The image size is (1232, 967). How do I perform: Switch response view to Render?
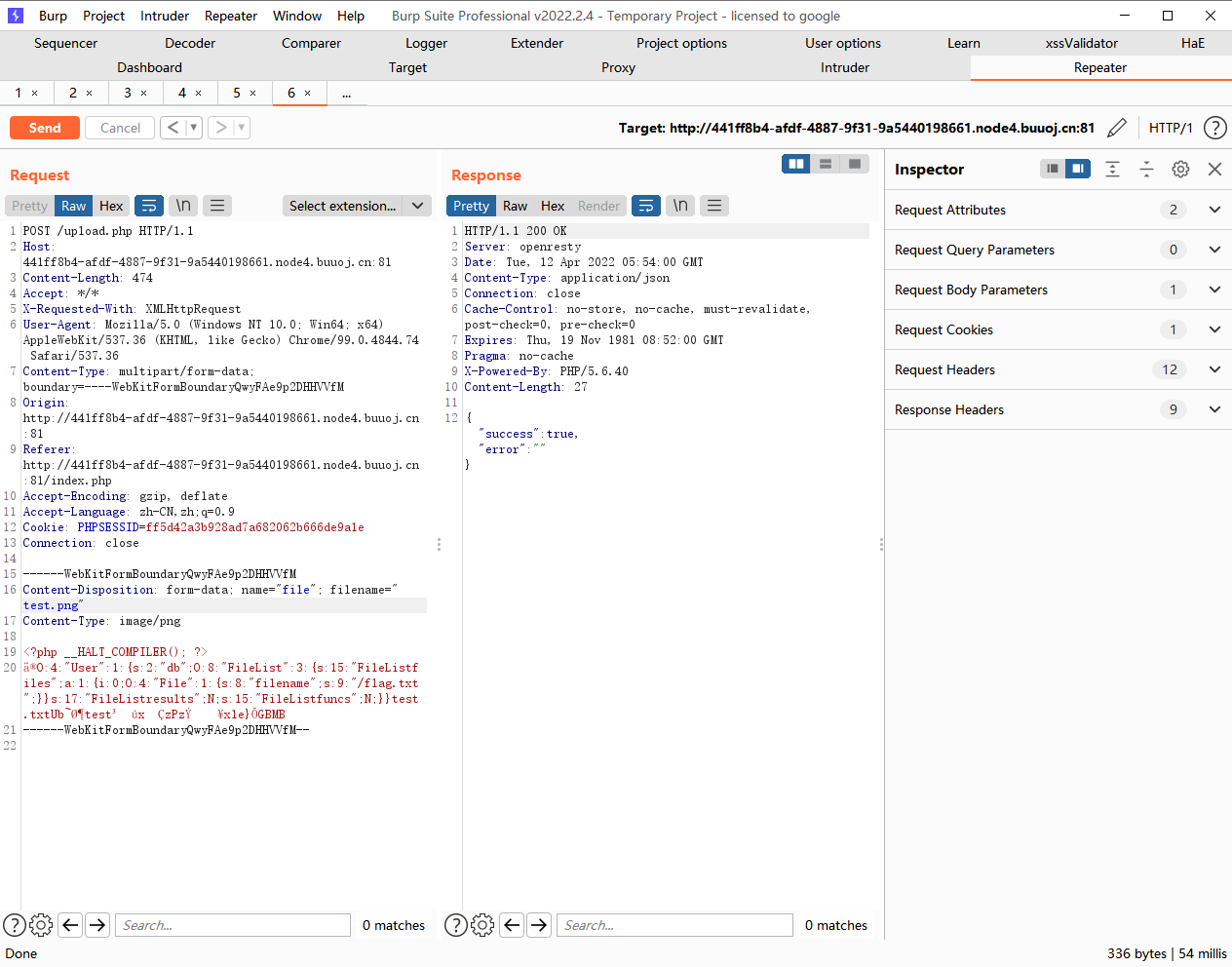[x=598, y=206]
